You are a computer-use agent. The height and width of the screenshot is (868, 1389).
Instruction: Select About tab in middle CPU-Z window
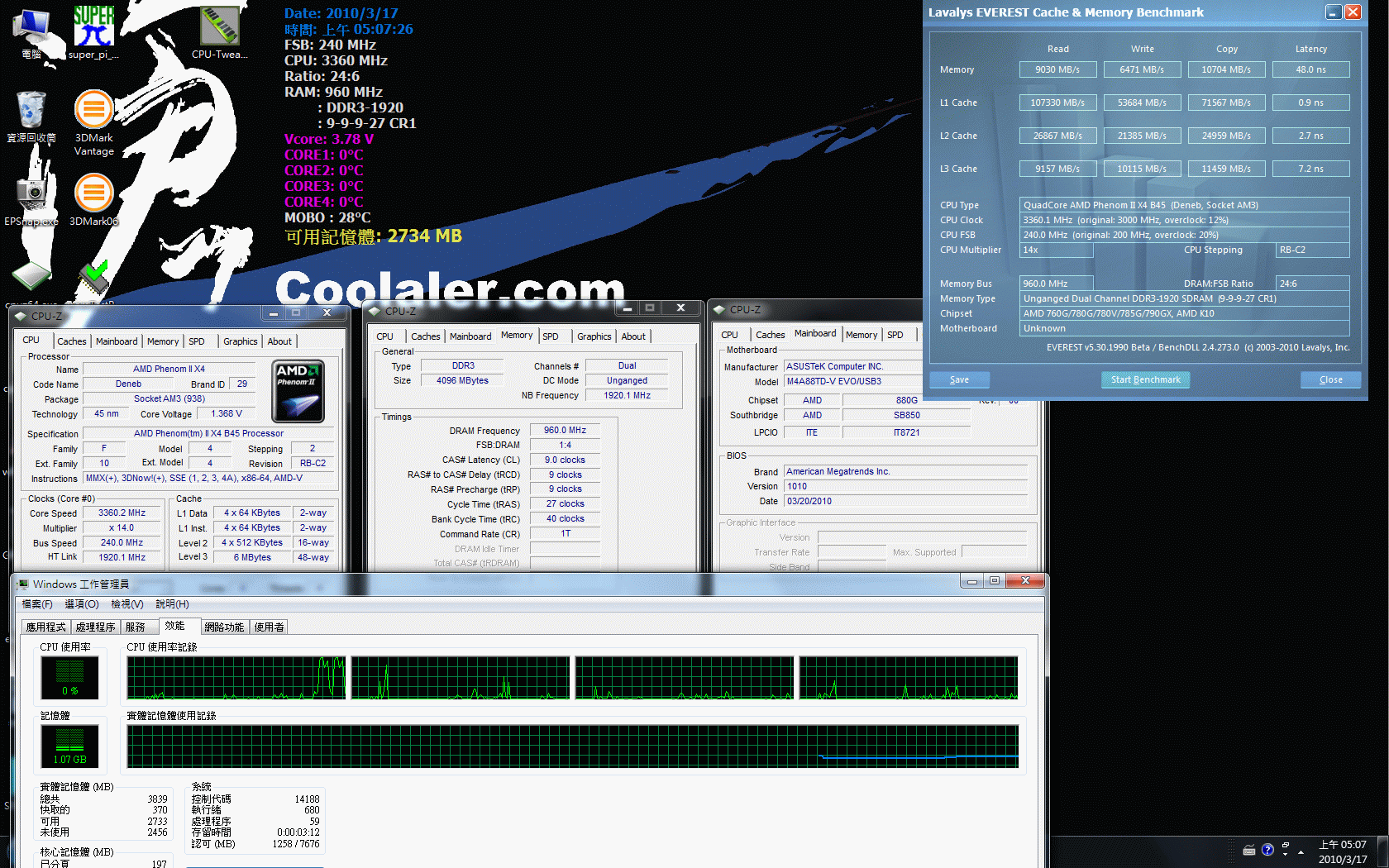click(633, 336)
